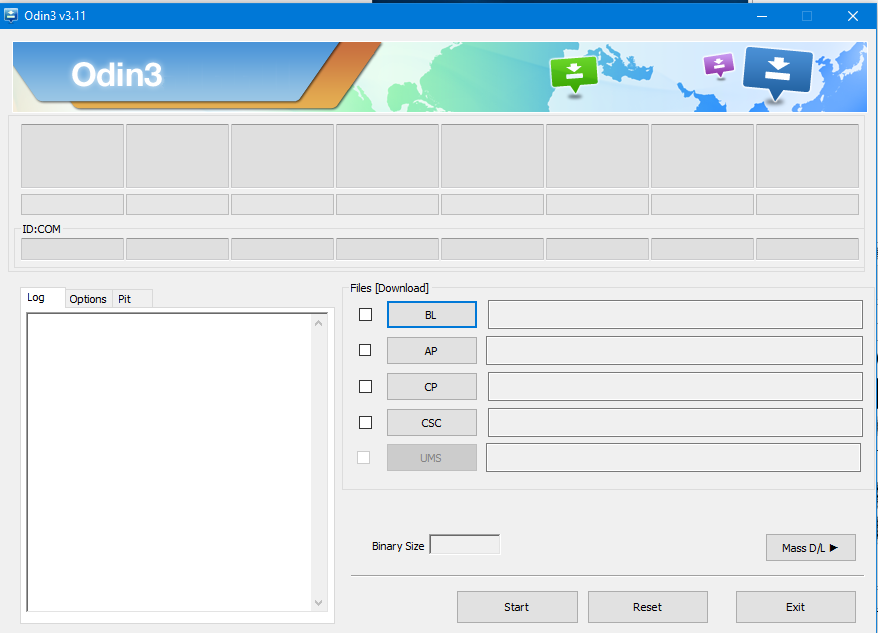Click the purple upload balloon icon in banner
Viewport: 878px width, 633px height.
point(718,66)
